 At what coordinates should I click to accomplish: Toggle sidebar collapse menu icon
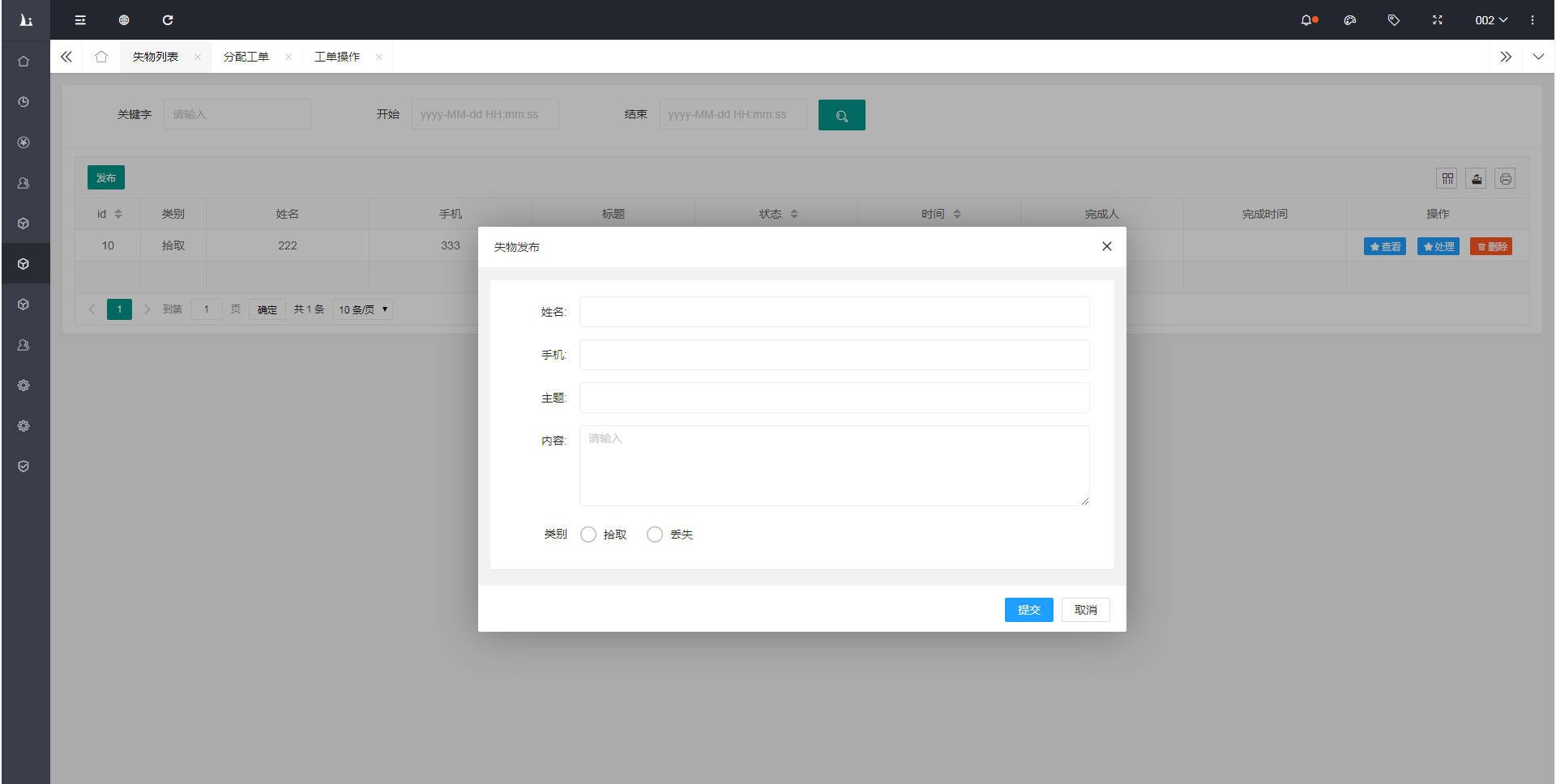click(80, 20)
